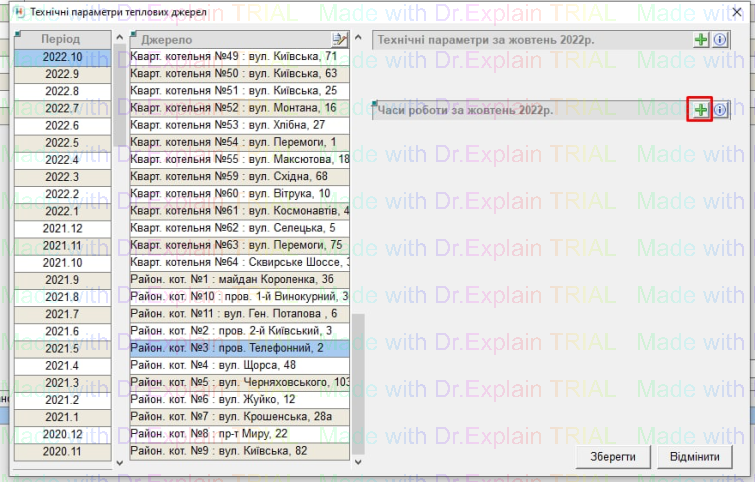Image resolution: width=755 pixels, height=482 pixels.
Task: Choose Район. кот. №4 вул. Щорса, 48
Action: (x=238, y=364)
